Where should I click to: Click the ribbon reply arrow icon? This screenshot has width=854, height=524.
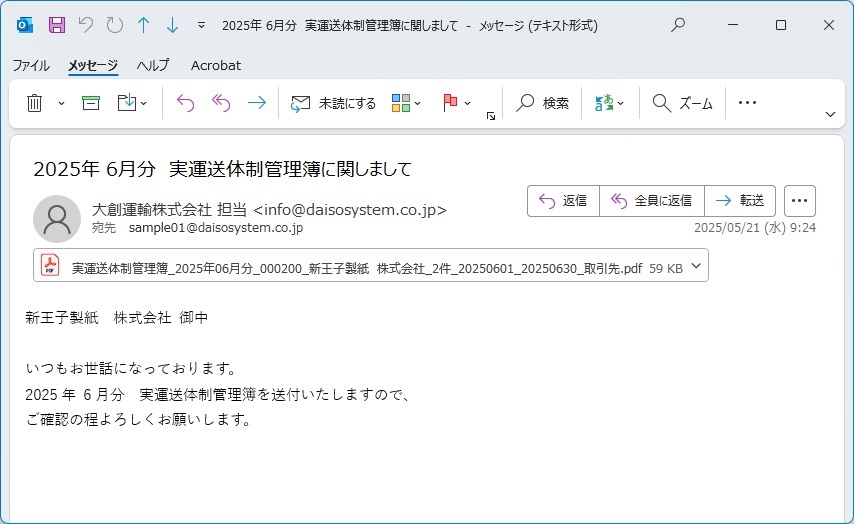[x=185, y=103]
